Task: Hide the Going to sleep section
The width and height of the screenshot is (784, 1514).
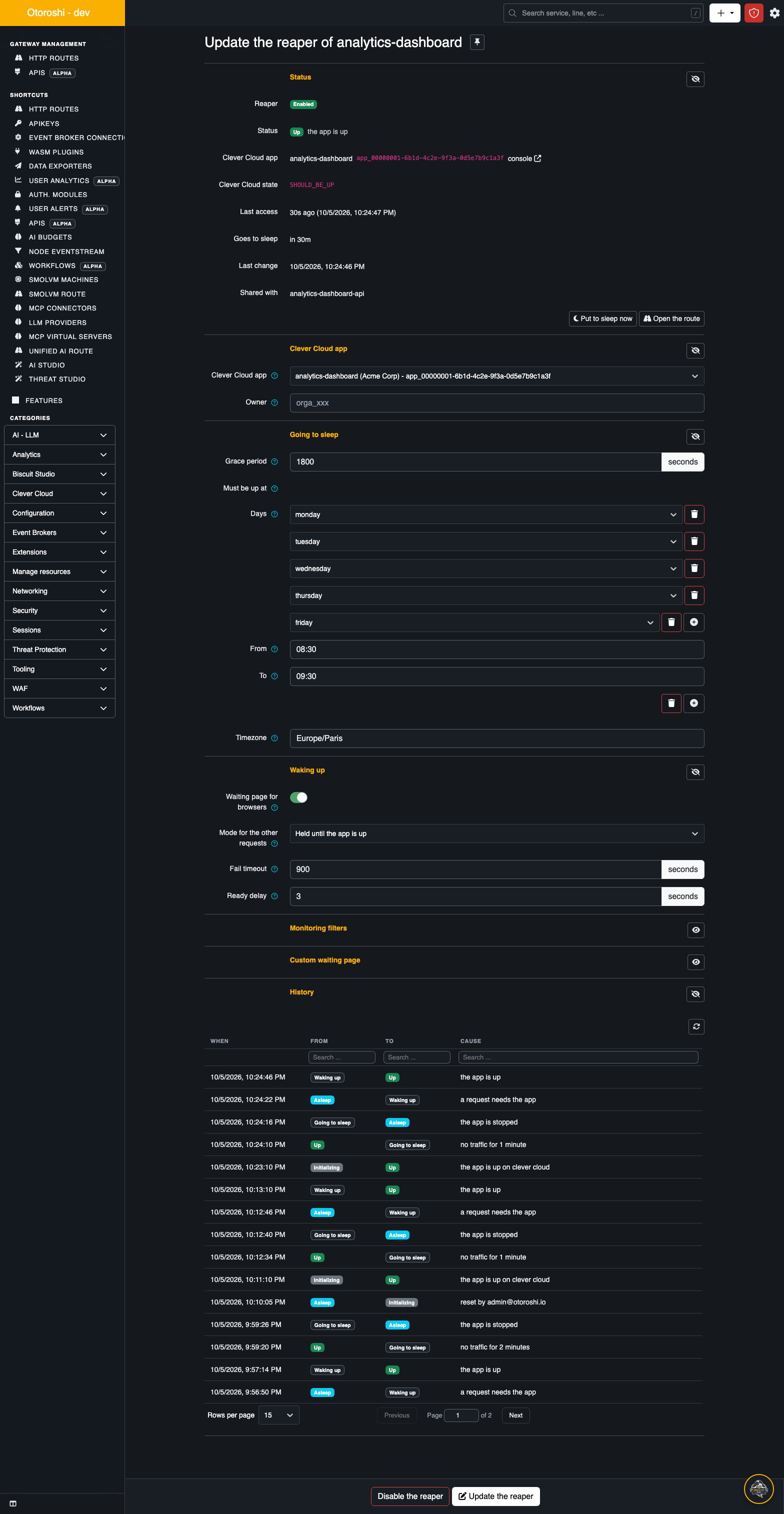Action: point(695,436)
